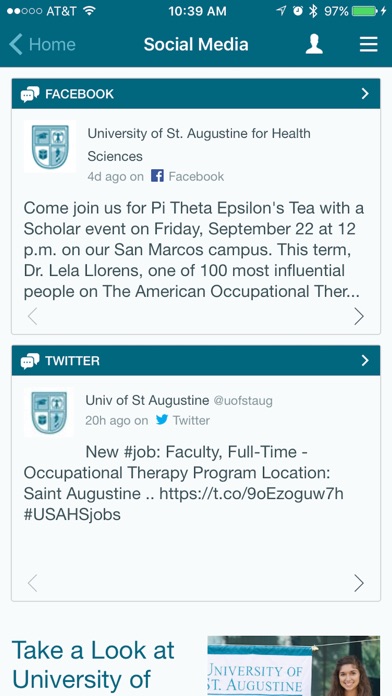Open the hamburger menu
Image resolution: width=392 pixels, height=696 pixels.
click(x=368, y=44)
